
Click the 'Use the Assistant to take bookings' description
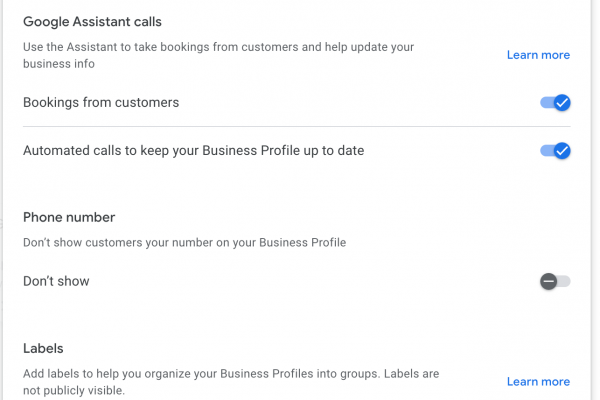218,47
